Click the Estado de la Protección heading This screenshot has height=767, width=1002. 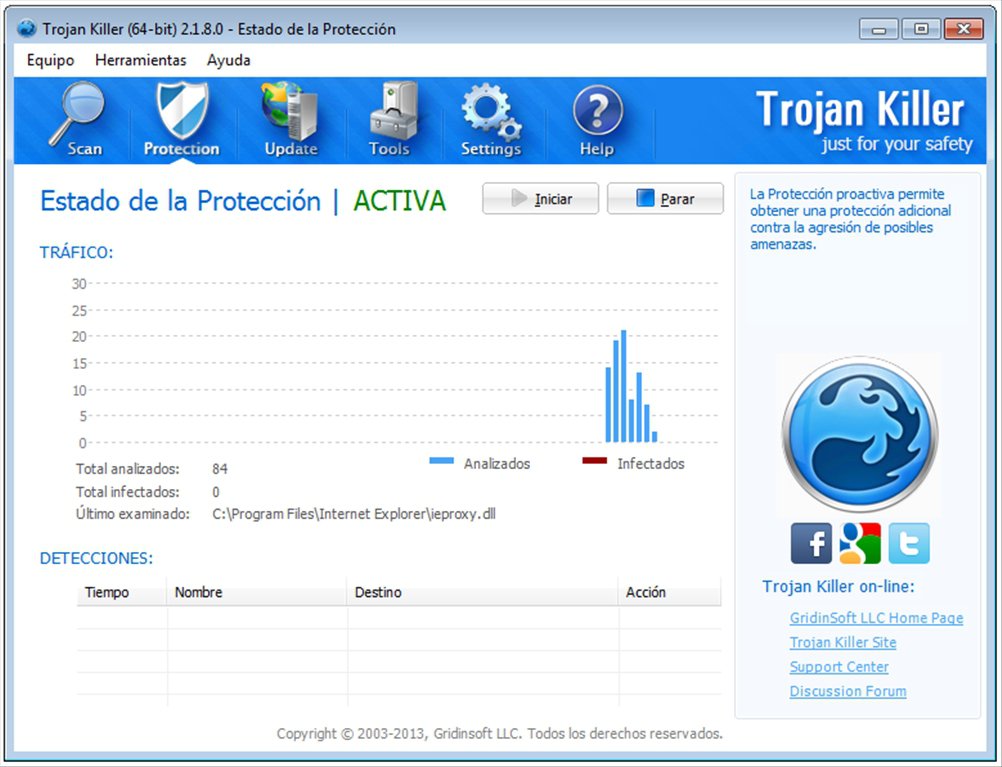pyautogui.click(x=180, y=201)
